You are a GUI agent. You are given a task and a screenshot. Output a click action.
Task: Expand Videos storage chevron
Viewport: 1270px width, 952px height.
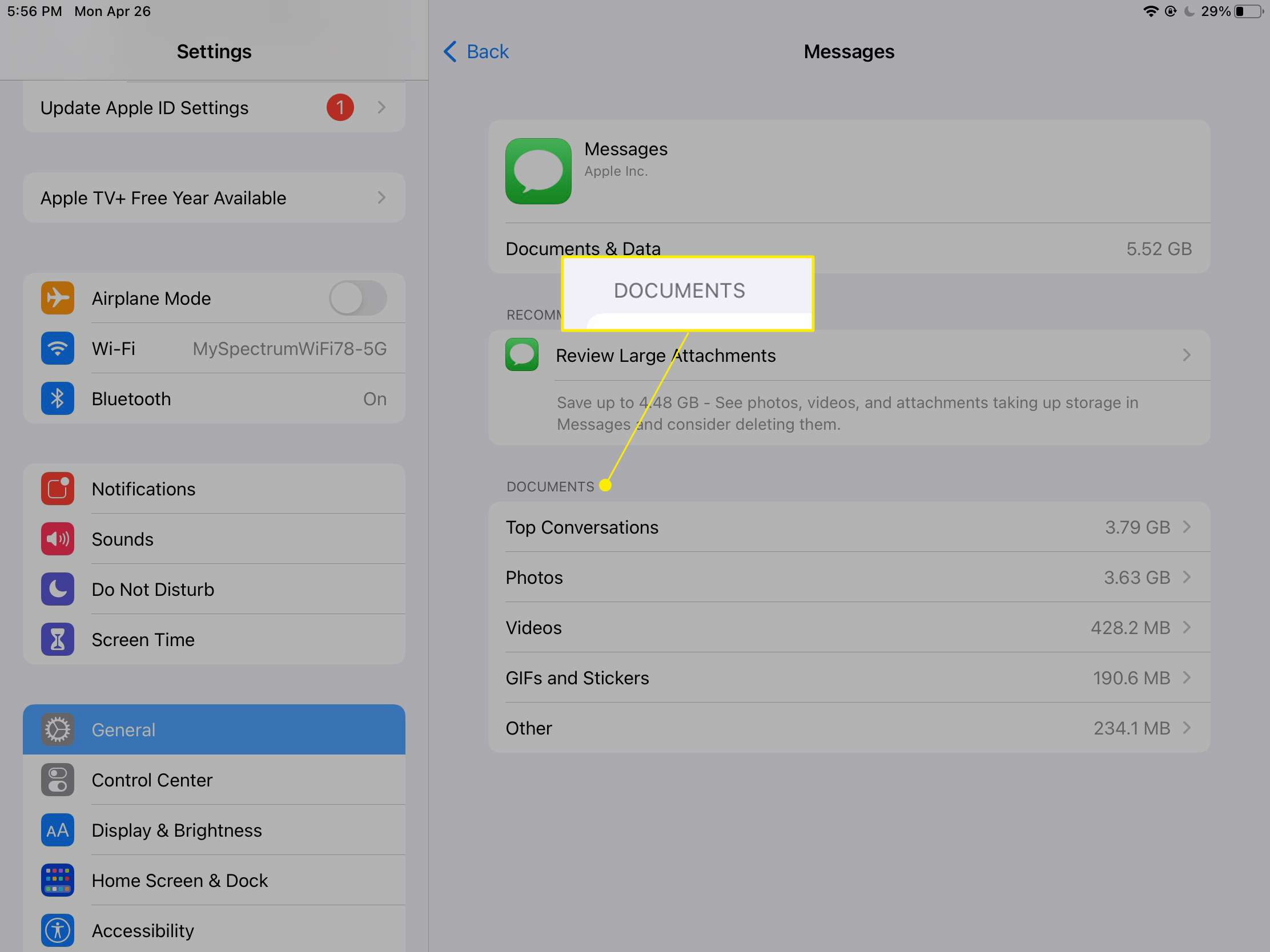(1187, 627)
